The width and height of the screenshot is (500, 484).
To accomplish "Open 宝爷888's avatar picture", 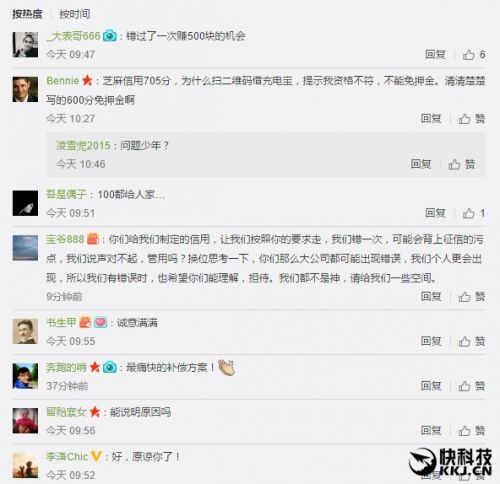I will pyautogui.click(x=25, y=248).
